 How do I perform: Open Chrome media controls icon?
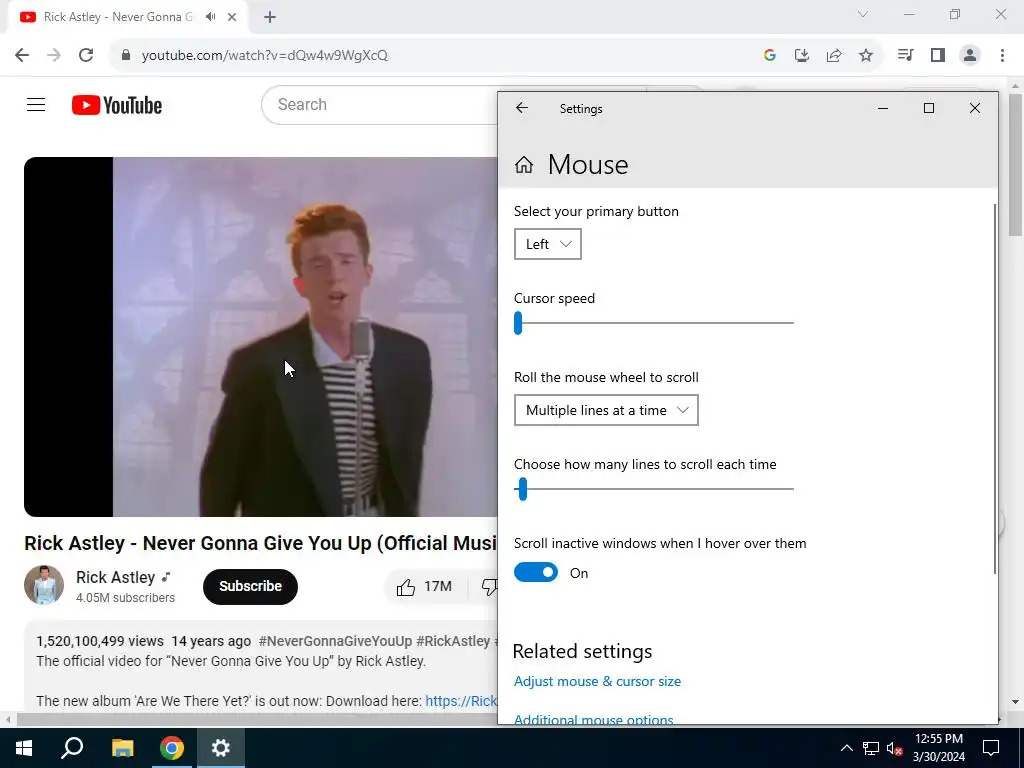[905, 56]
